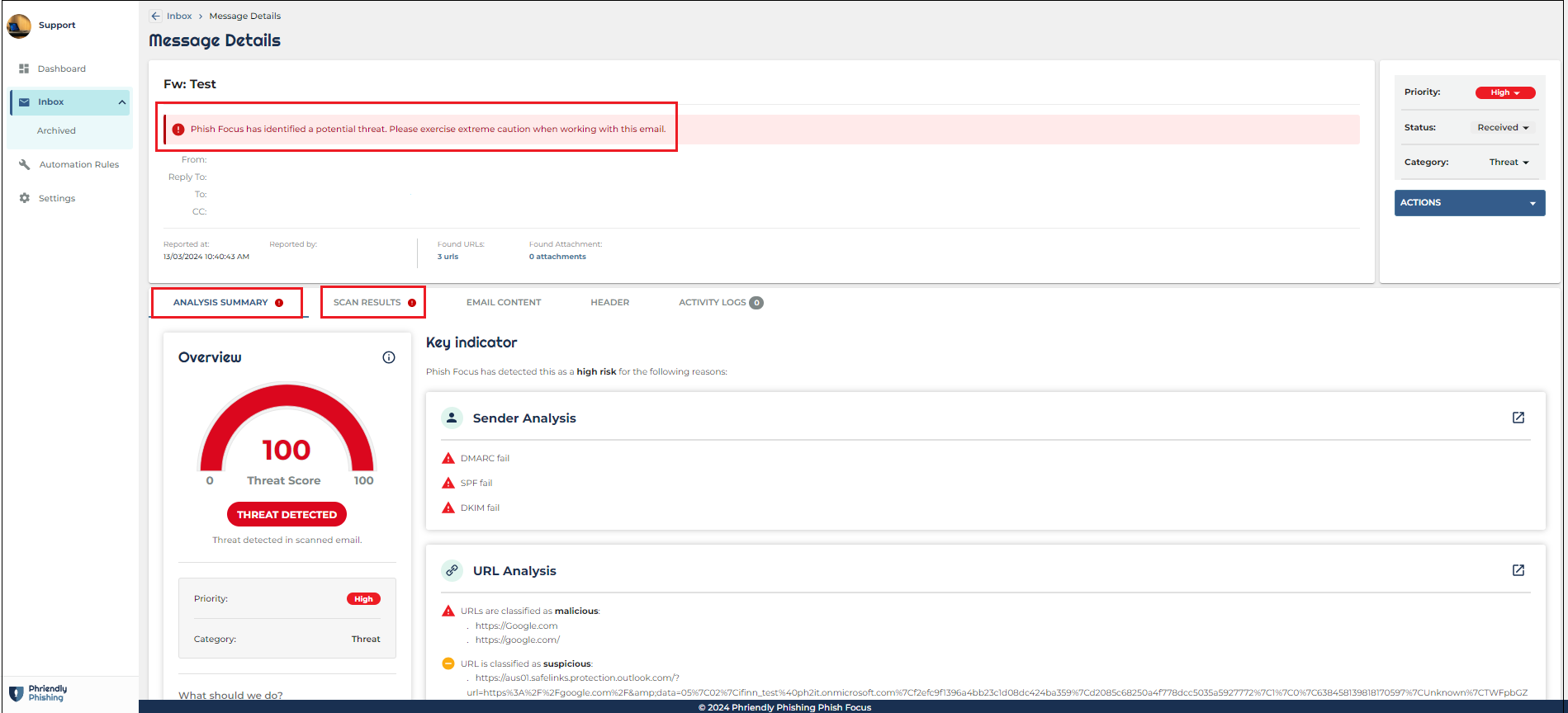Click the suspicious URL orange icon
The image size is (1568, 713).
448,663
